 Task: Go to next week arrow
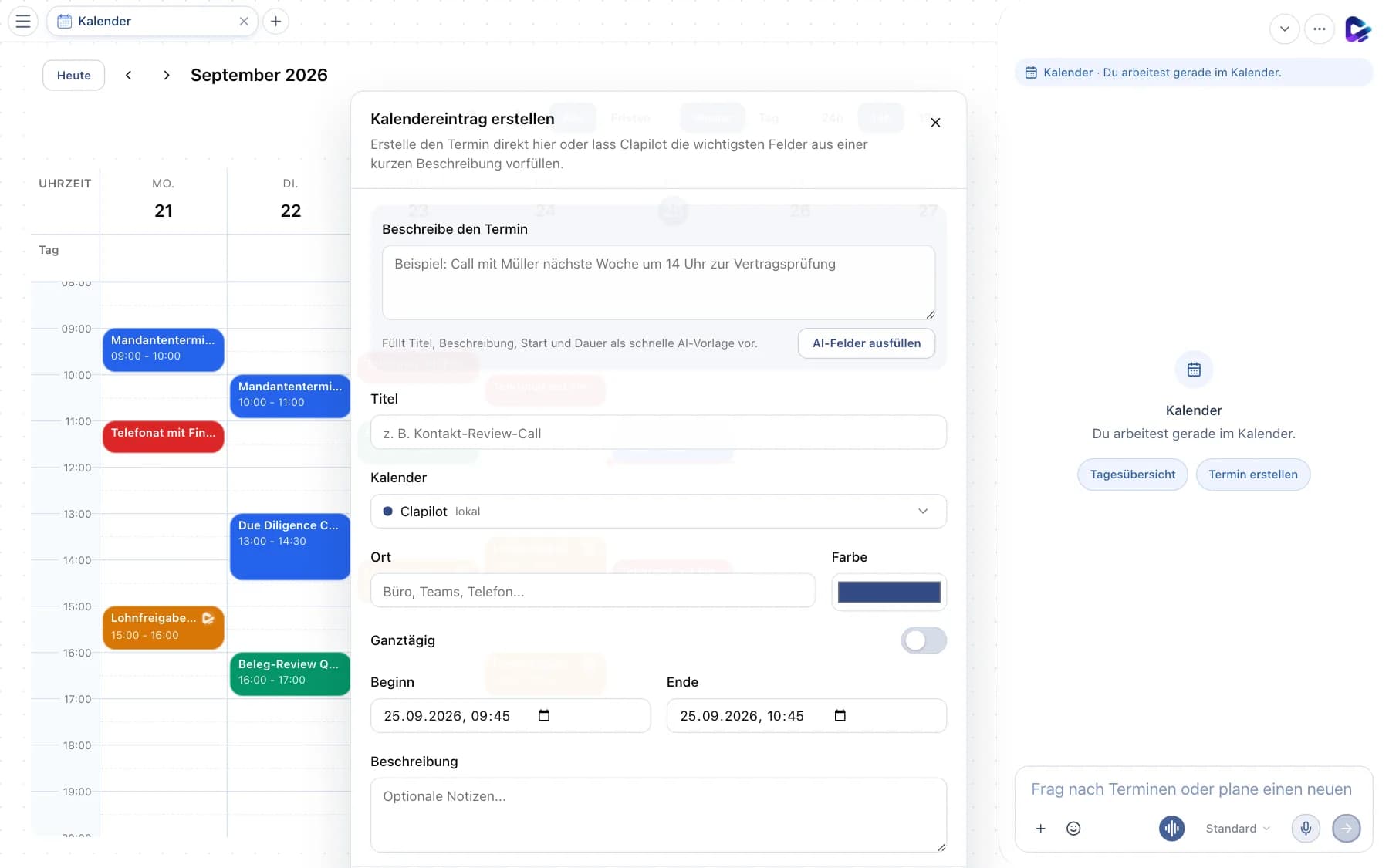(167, 75)
